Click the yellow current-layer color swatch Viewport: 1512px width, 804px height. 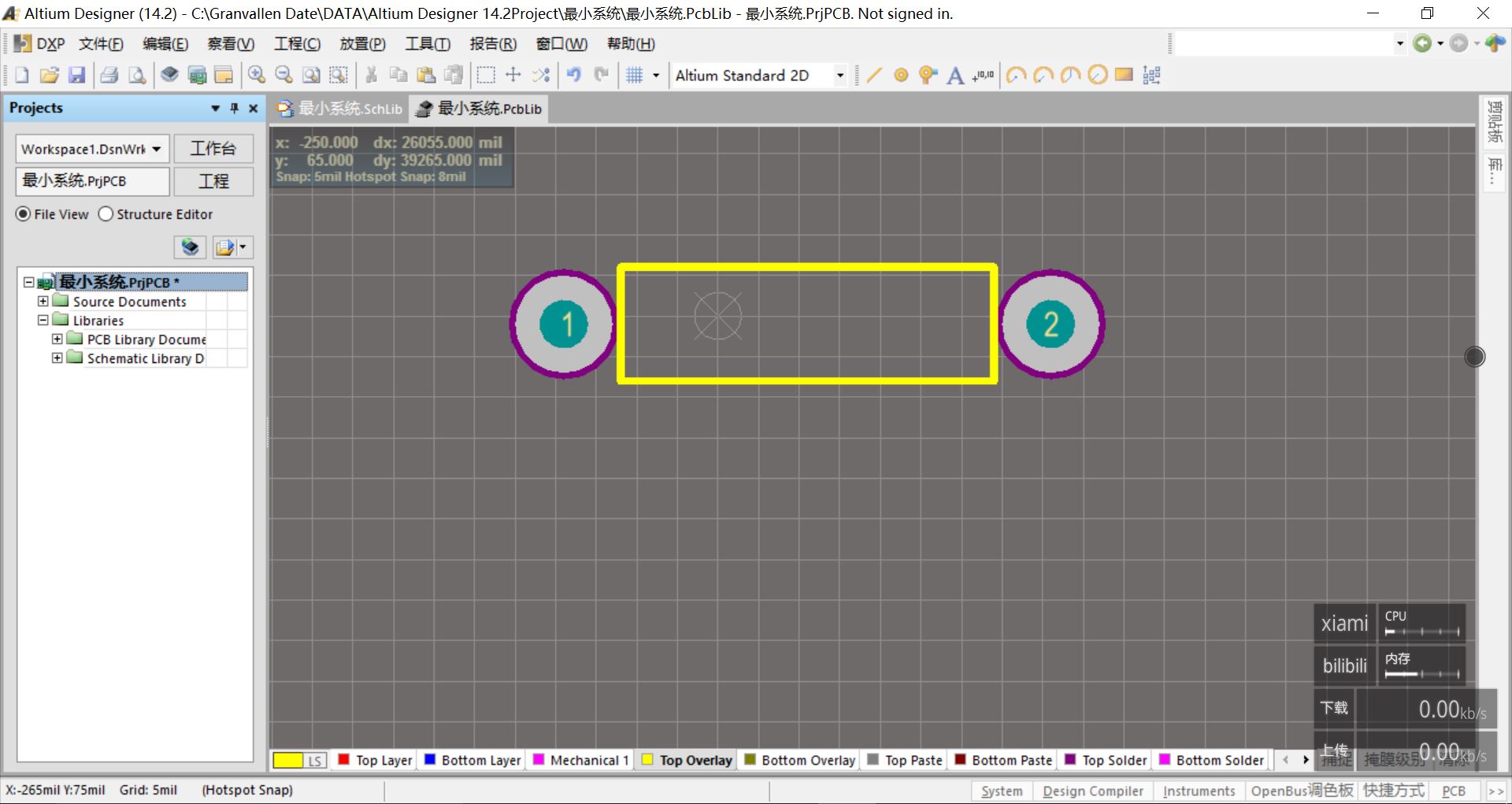[x=287, y=761]
